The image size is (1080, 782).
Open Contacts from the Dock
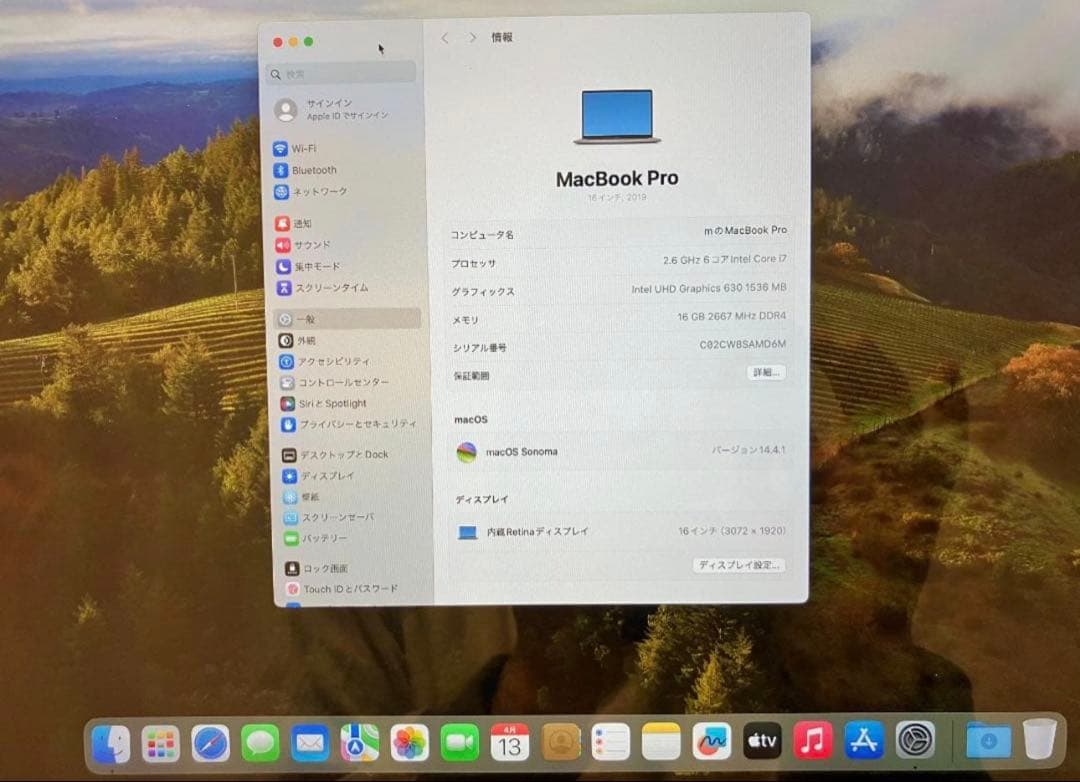[561, 742]
